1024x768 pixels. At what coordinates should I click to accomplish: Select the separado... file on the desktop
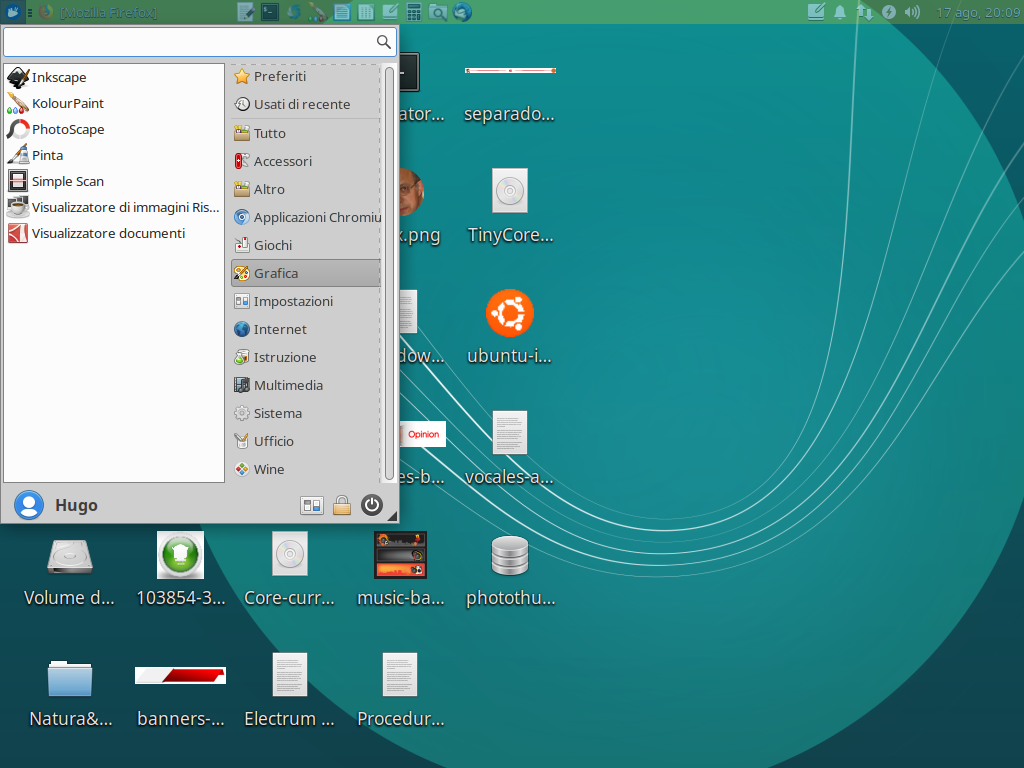pos(509,95)
